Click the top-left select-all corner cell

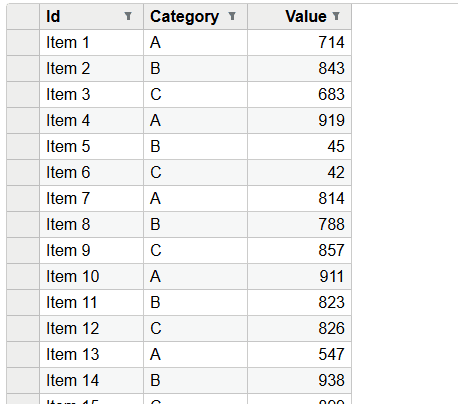(x=23, y=16)
